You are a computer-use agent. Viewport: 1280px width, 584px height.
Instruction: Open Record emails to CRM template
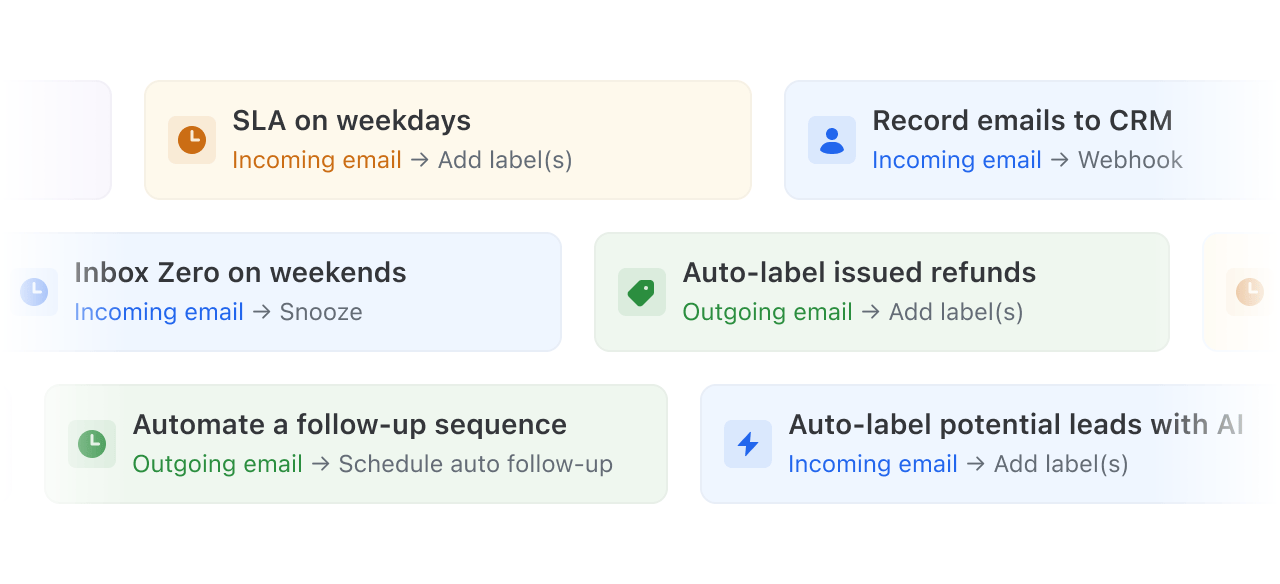coord(1022,121)
